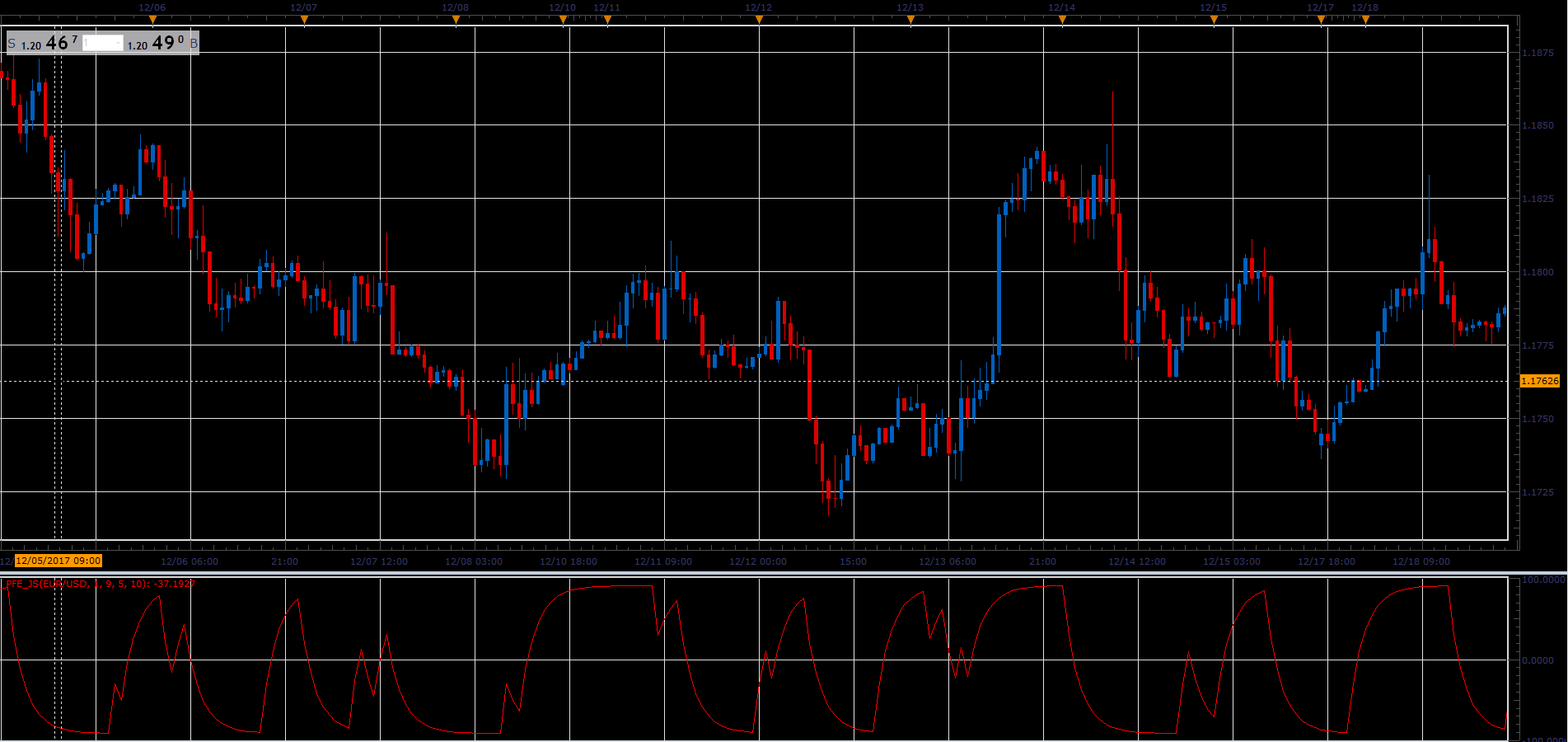Click the 1.1875 price axis label
This screenshot has width=1568, height=742.
click(x=1538, y=53)
